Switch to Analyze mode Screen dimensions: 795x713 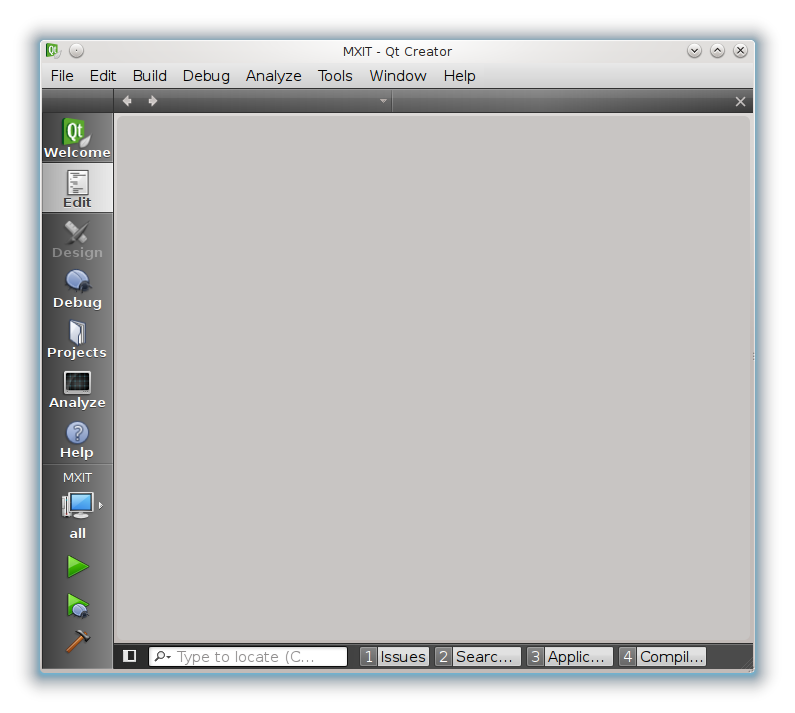[77, 388]
